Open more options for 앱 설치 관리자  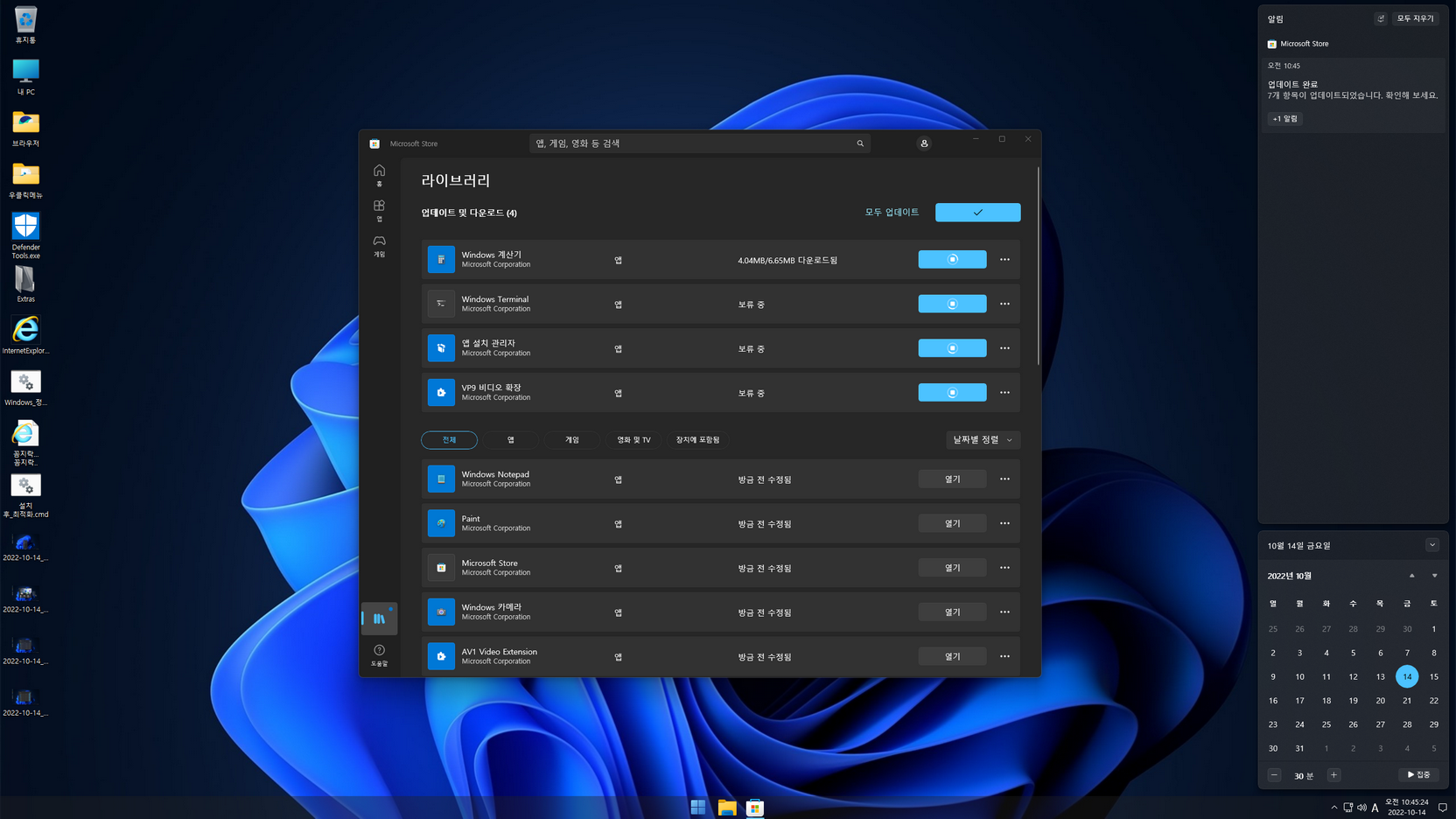tap(1004, 348)
